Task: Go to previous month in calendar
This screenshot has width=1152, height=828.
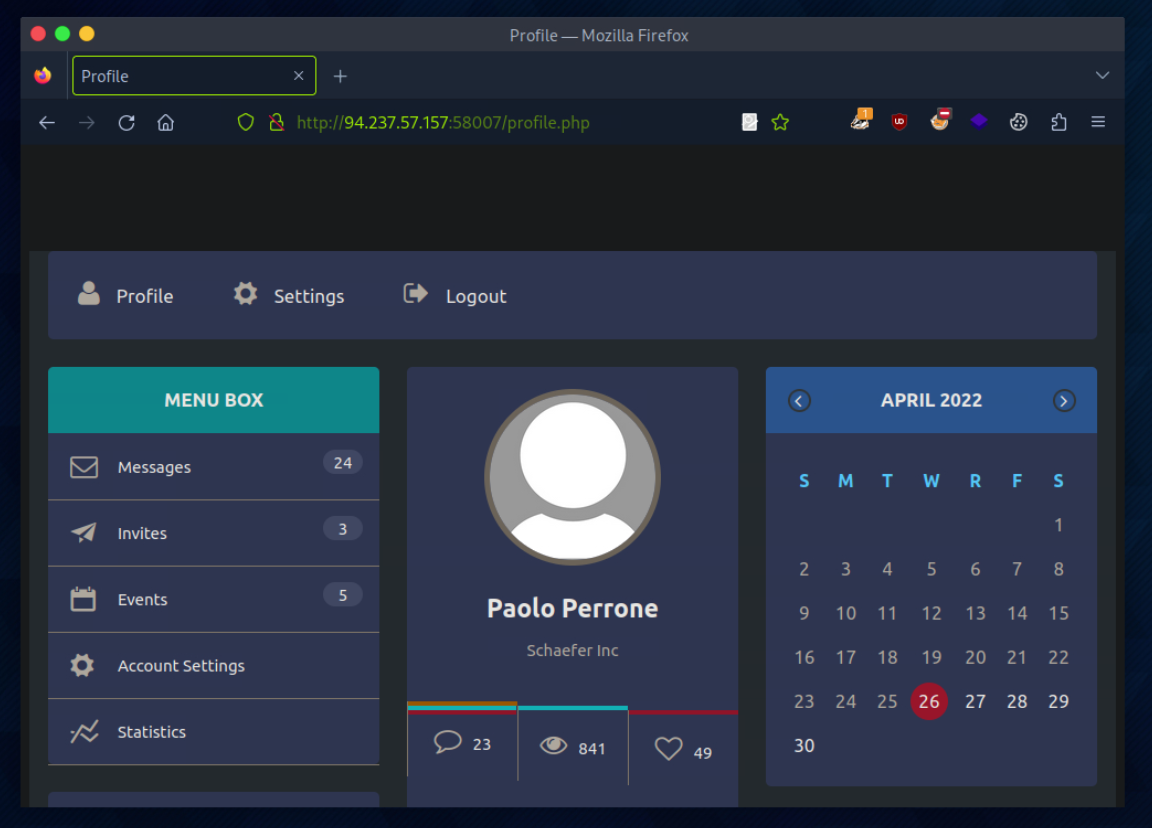Action: (799, 401)
